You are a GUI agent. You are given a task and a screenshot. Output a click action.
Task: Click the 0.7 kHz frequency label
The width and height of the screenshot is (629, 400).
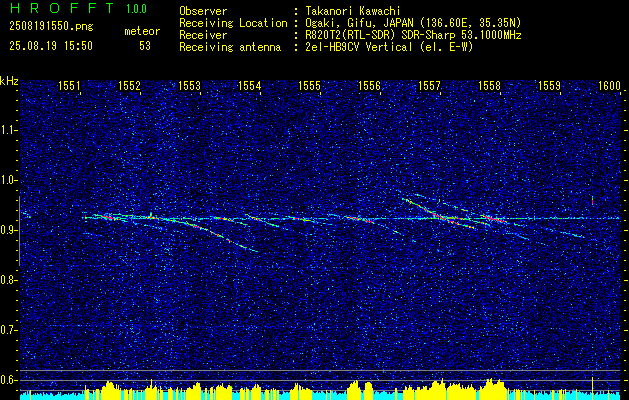[8, 330]
